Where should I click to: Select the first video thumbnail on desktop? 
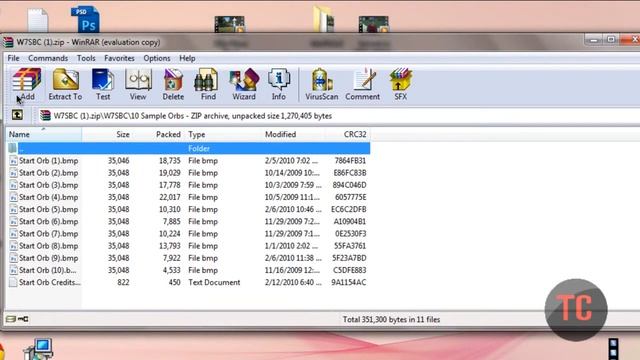(229, 24)
